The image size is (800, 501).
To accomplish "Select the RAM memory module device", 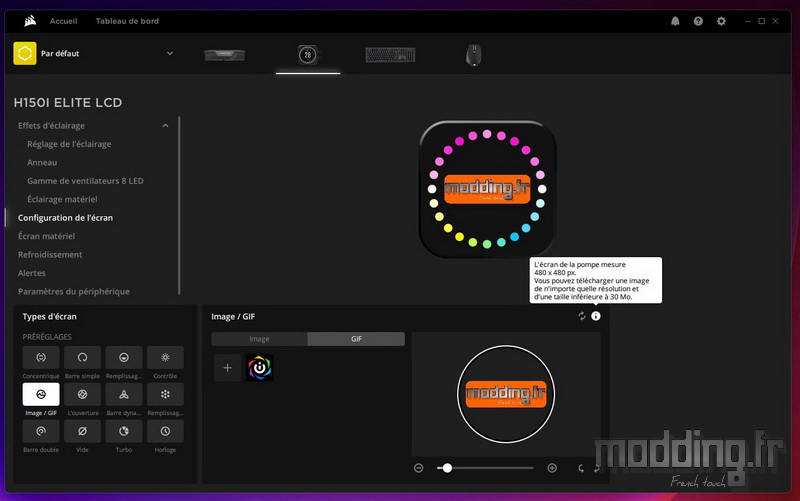I will [224, 55].
